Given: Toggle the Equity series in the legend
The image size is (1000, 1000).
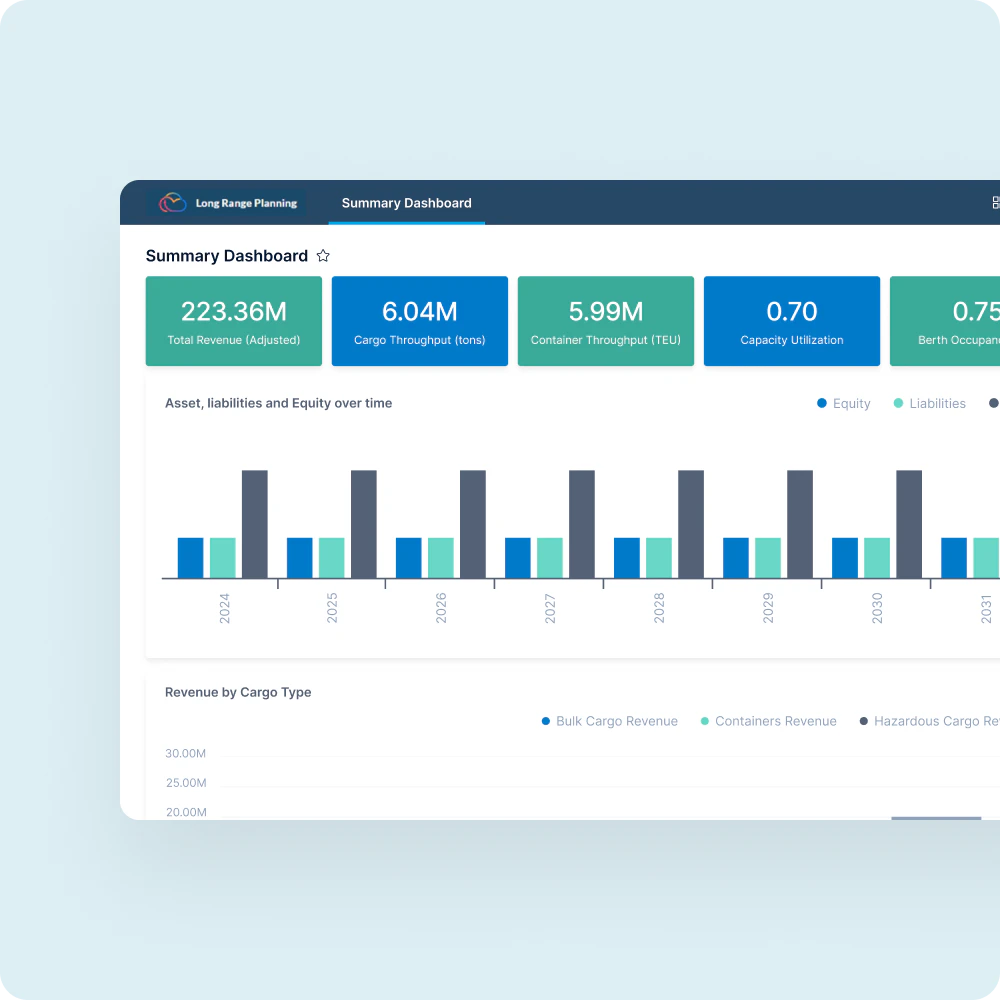Looking at the screenshot, I should [x=843, y=403].
